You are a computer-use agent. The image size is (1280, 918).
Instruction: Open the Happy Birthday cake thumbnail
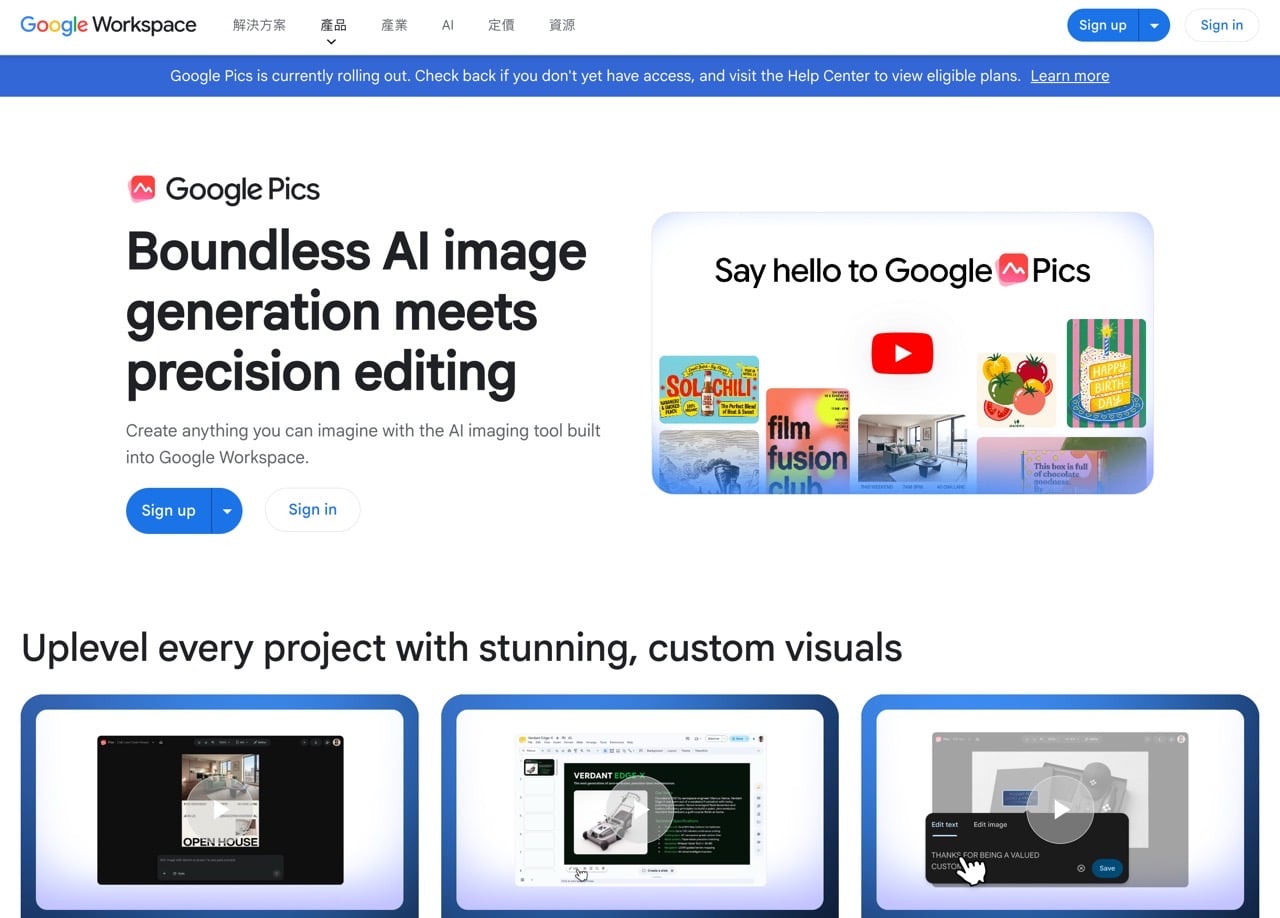[x=1106, y=373]
